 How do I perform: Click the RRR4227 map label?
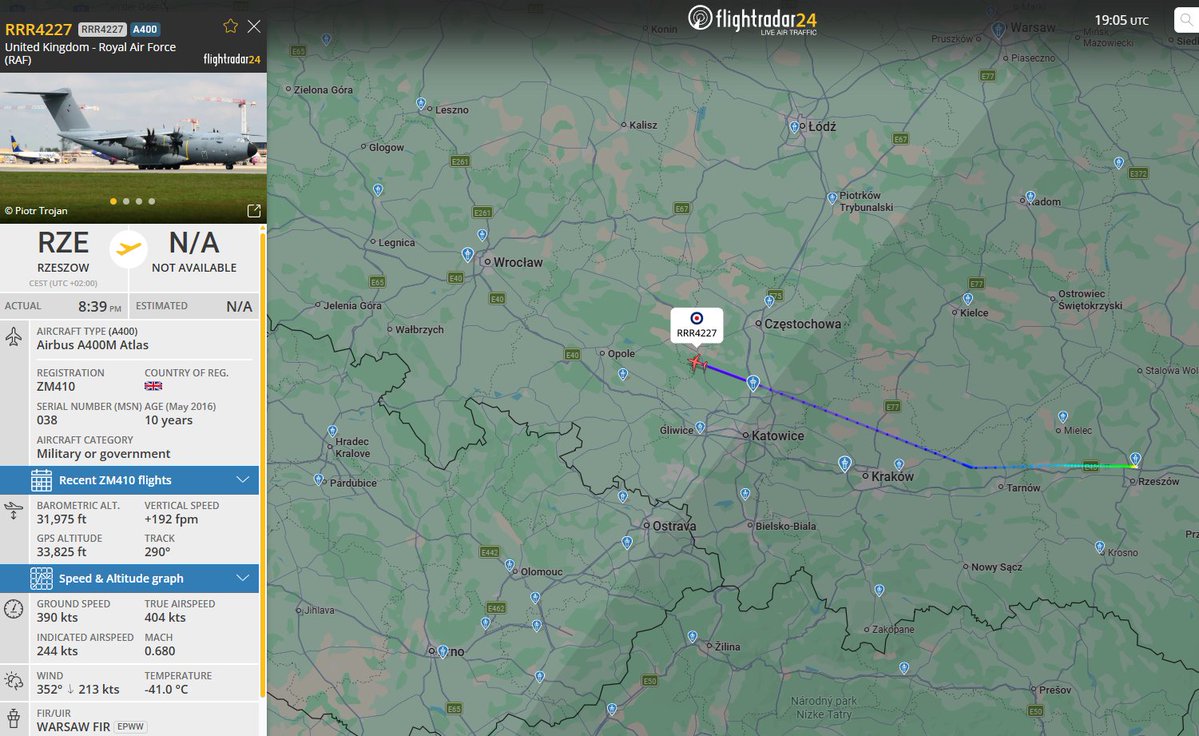coord(697,326)
